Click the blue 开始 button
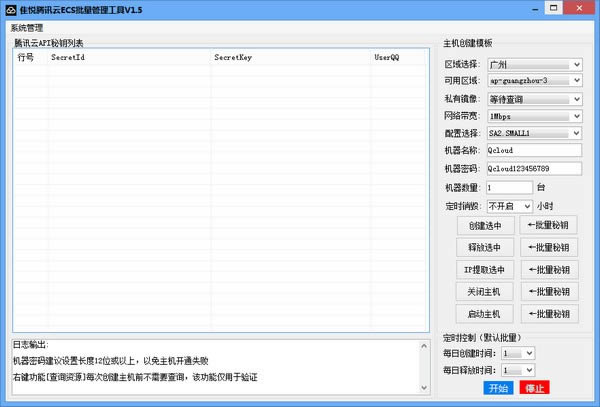This screenshot has height=407, width=600. point(497,387)
